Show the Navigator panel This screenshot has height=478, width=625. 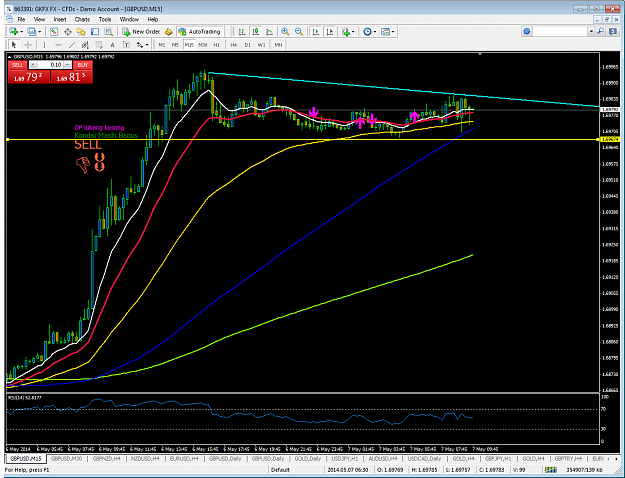pyautogui.click(x=81, y=31)
